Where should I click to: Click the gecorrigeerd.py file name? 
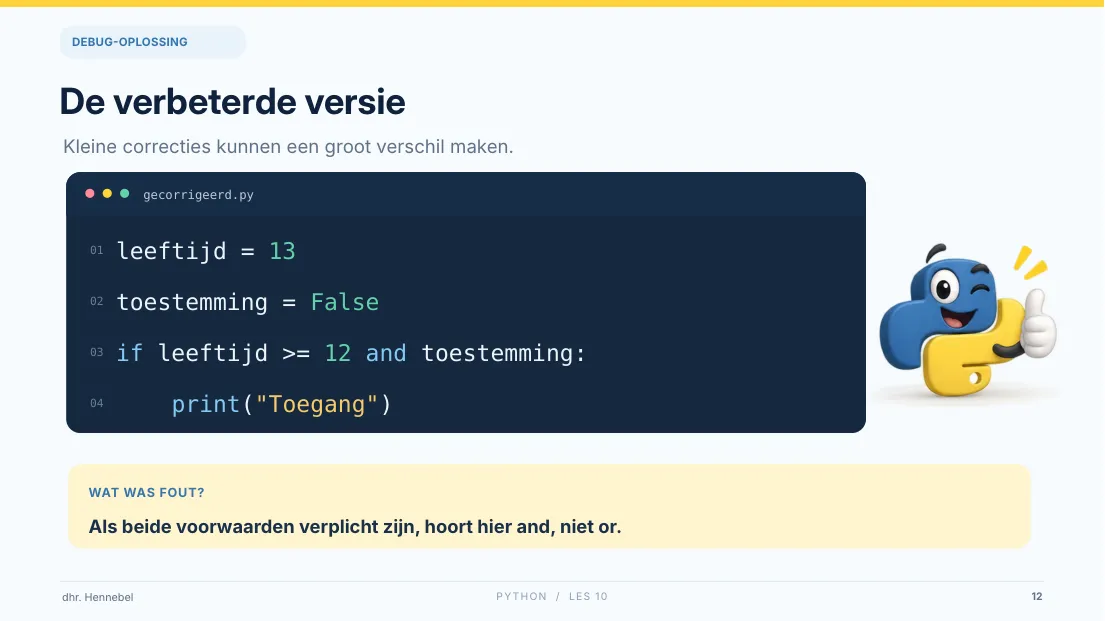point(198,195)
